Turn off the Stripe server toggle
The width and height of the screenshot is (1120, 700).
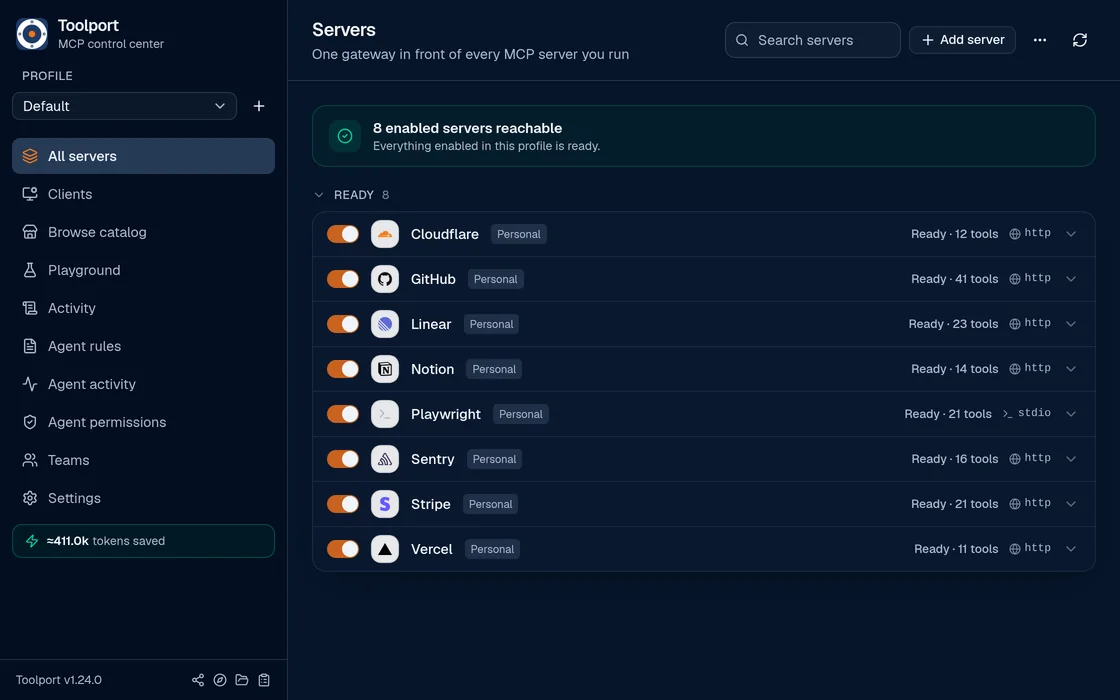pos(343,504)
